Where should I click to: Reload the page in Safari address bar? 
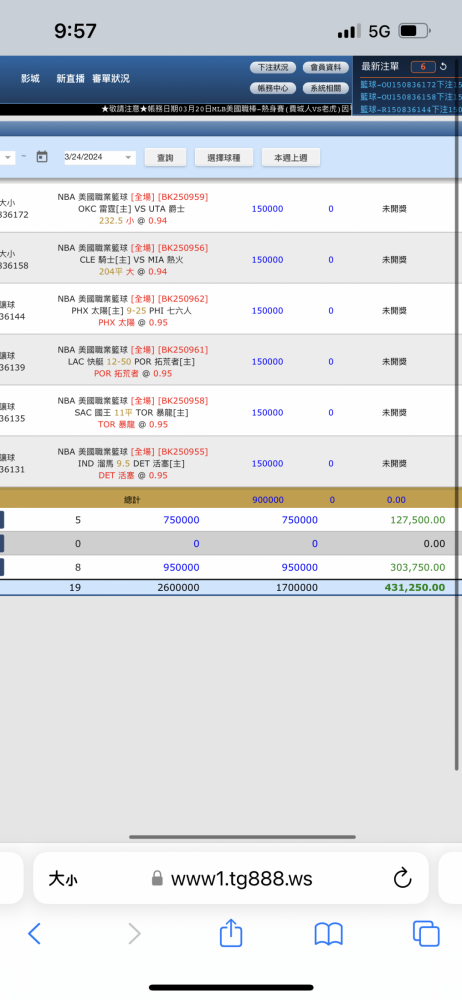click(403, 879)
